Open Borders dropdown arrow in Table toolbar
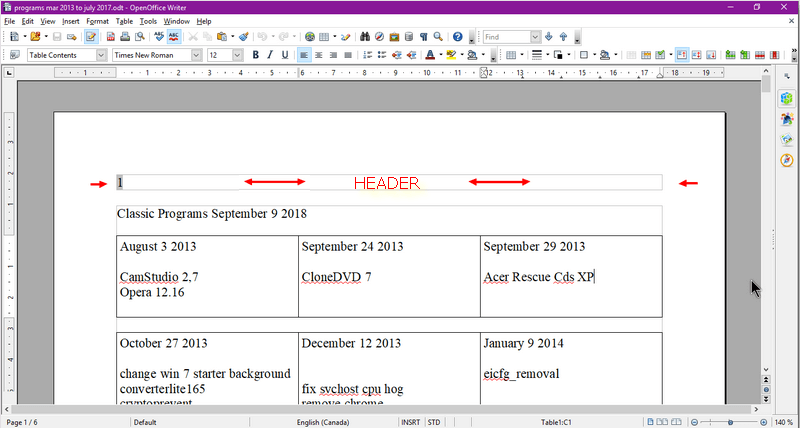800x428 pixels. coord(594,55)
